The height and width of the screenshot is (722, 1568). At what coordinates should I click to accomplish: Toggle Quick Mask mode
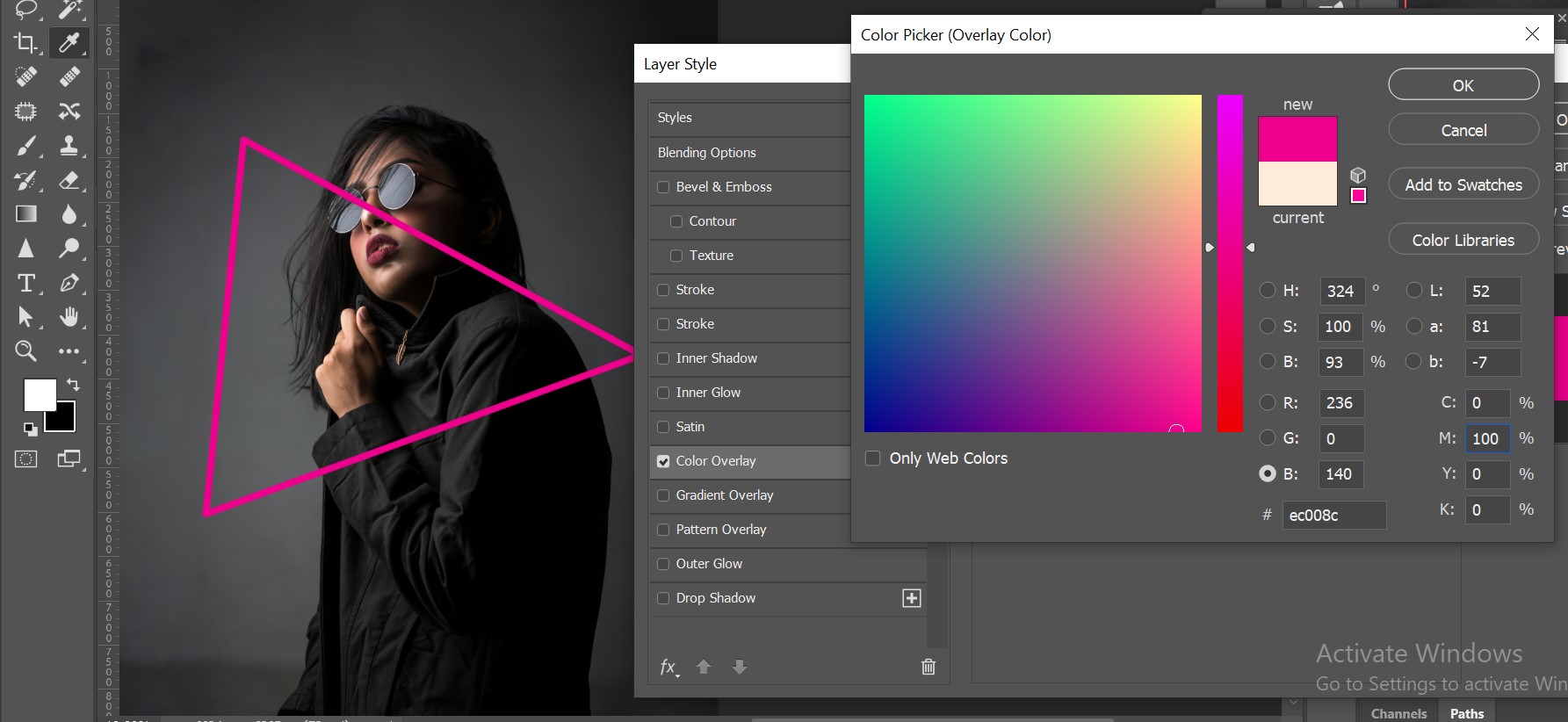tap(26, 458)
